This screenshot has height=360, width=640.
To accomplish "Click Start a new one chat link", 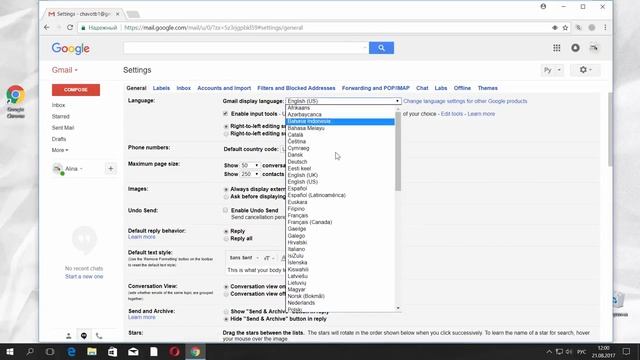I will (x=84, y=277).
